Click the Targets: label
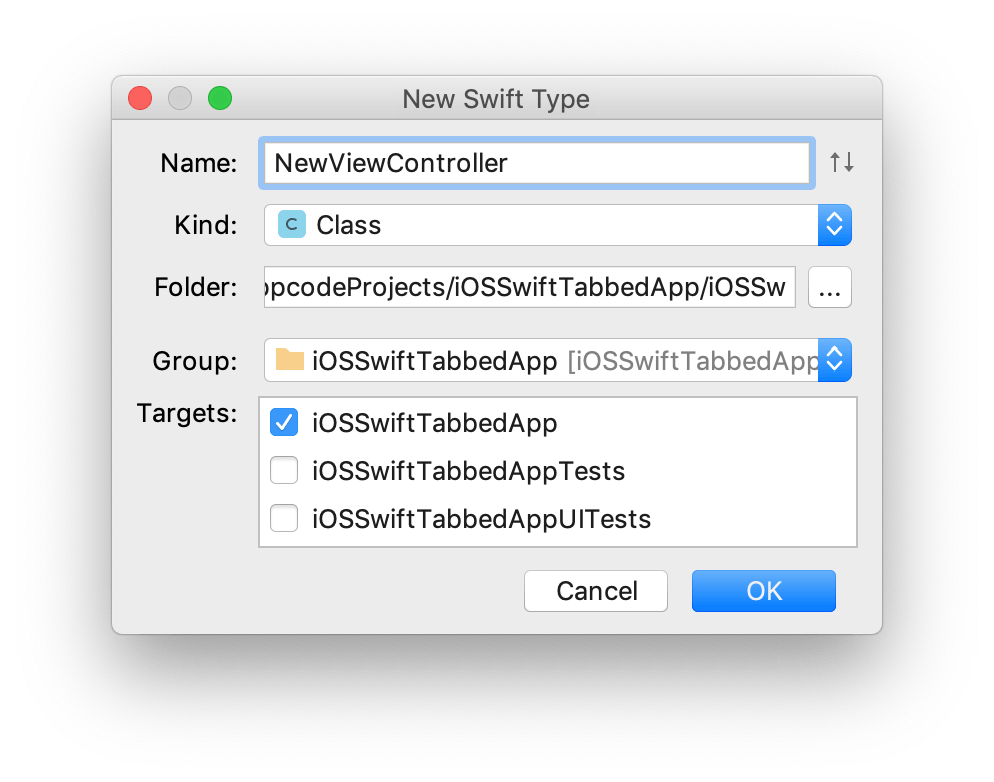This screenshot has width=994, height=782. [x=187, y=413]
